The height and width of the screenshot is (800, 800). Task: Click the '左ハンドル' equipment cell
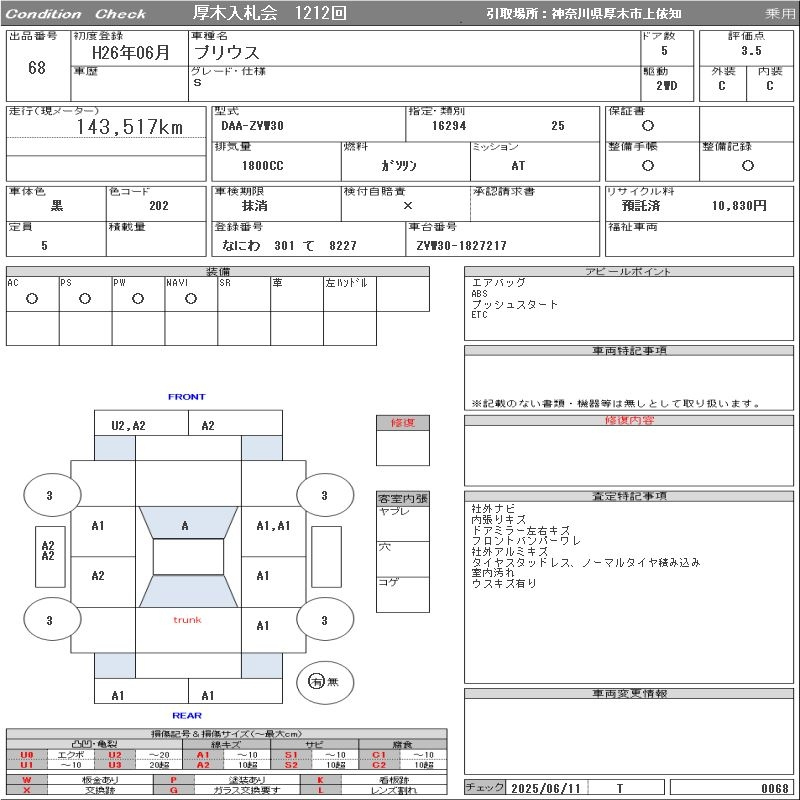(x=350, y=294)
